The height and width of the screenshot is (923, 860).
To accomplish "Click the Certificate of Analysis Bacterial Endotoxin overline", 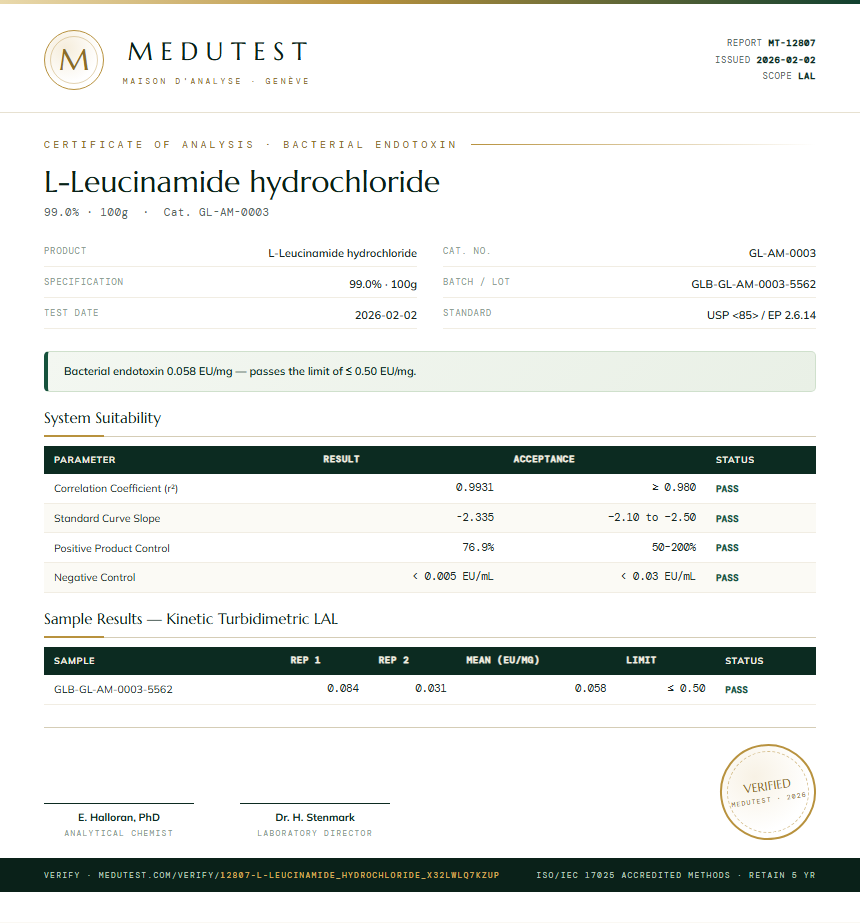I will pyautogui.click(x=250, y=145).
